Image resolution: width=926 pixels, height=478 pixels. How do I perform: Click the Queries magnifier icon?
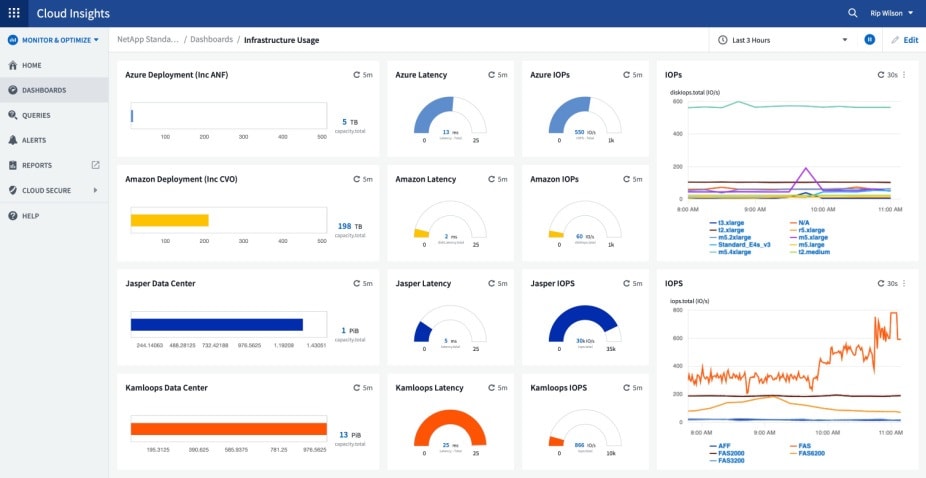[12, 115]
